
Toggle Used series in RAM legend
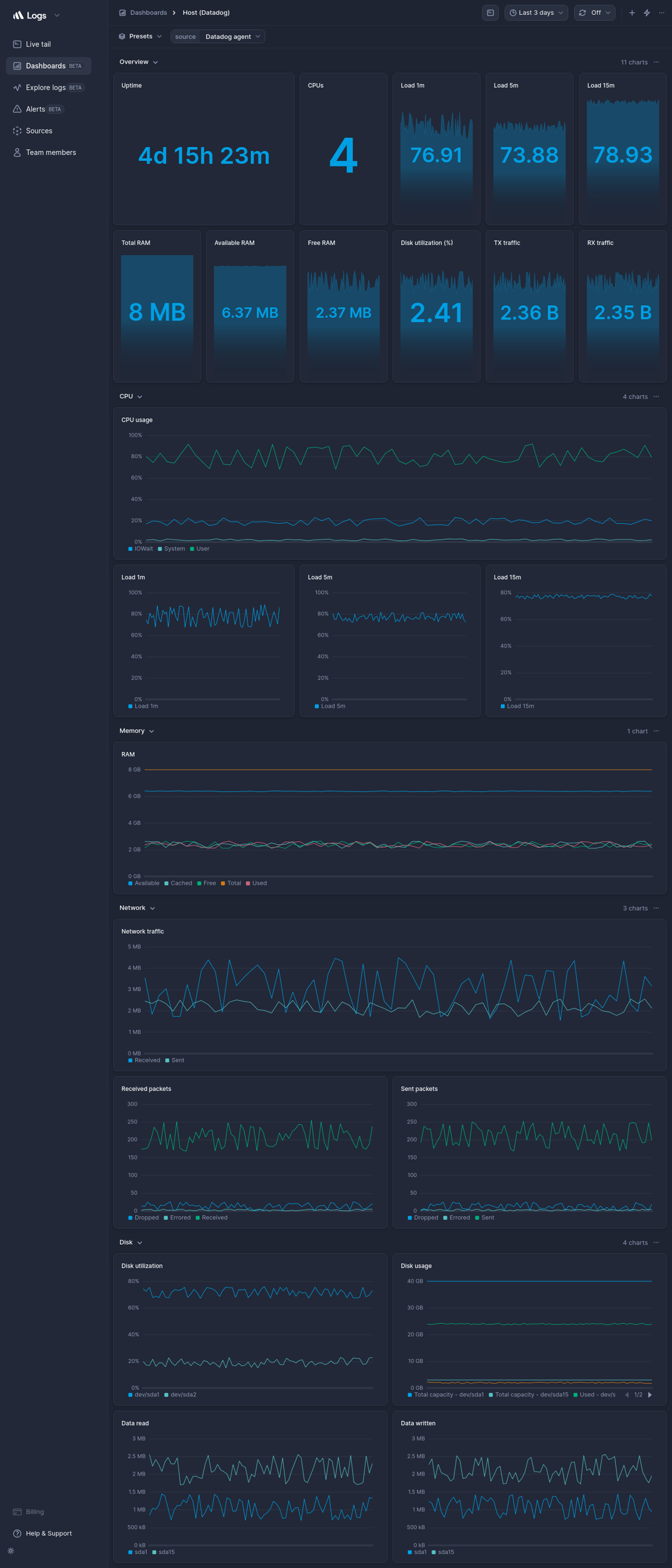(256, 883)
